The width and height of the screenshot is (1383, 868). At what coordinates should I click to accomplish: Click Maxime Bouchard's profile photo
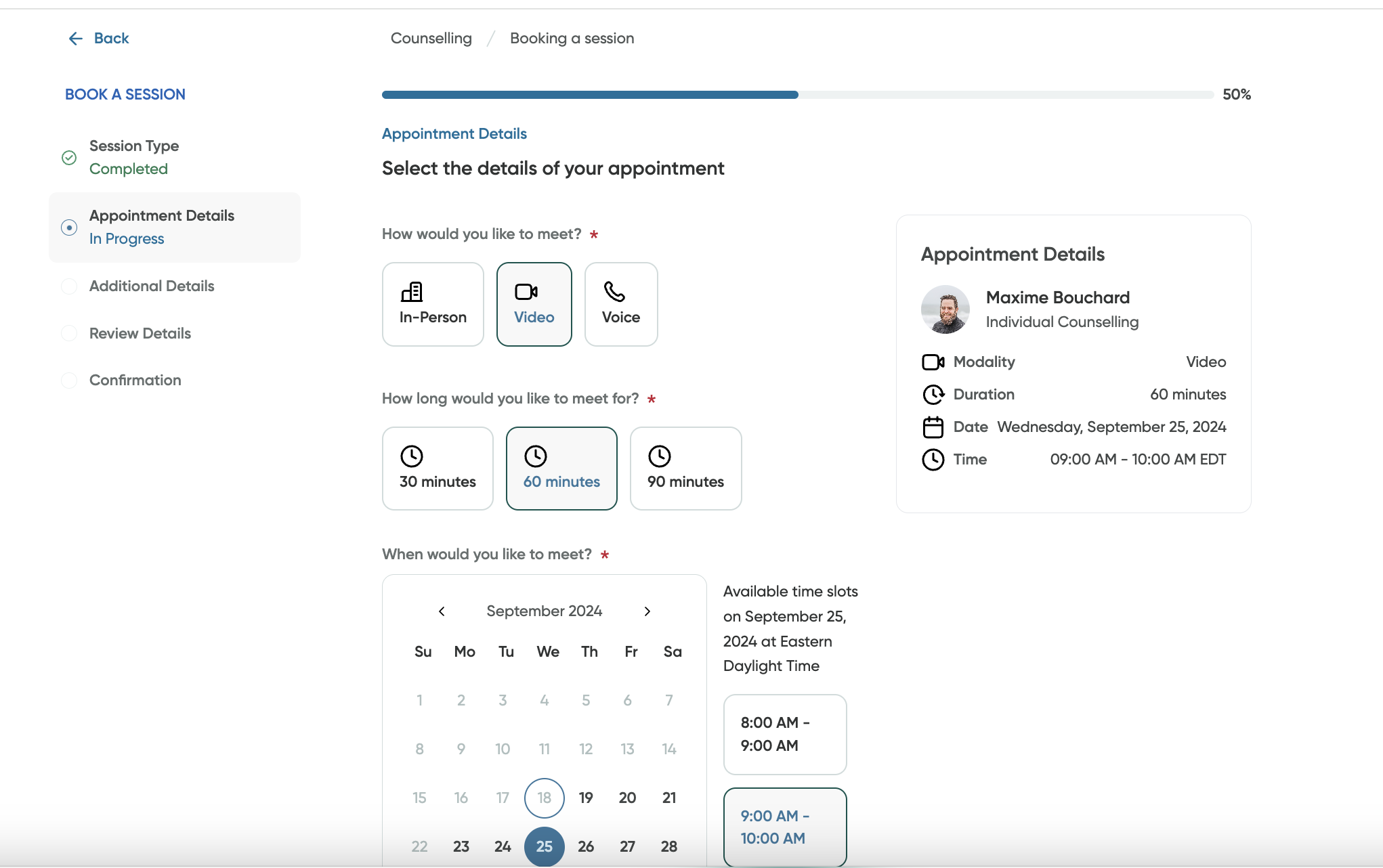[x=945, y=309]
